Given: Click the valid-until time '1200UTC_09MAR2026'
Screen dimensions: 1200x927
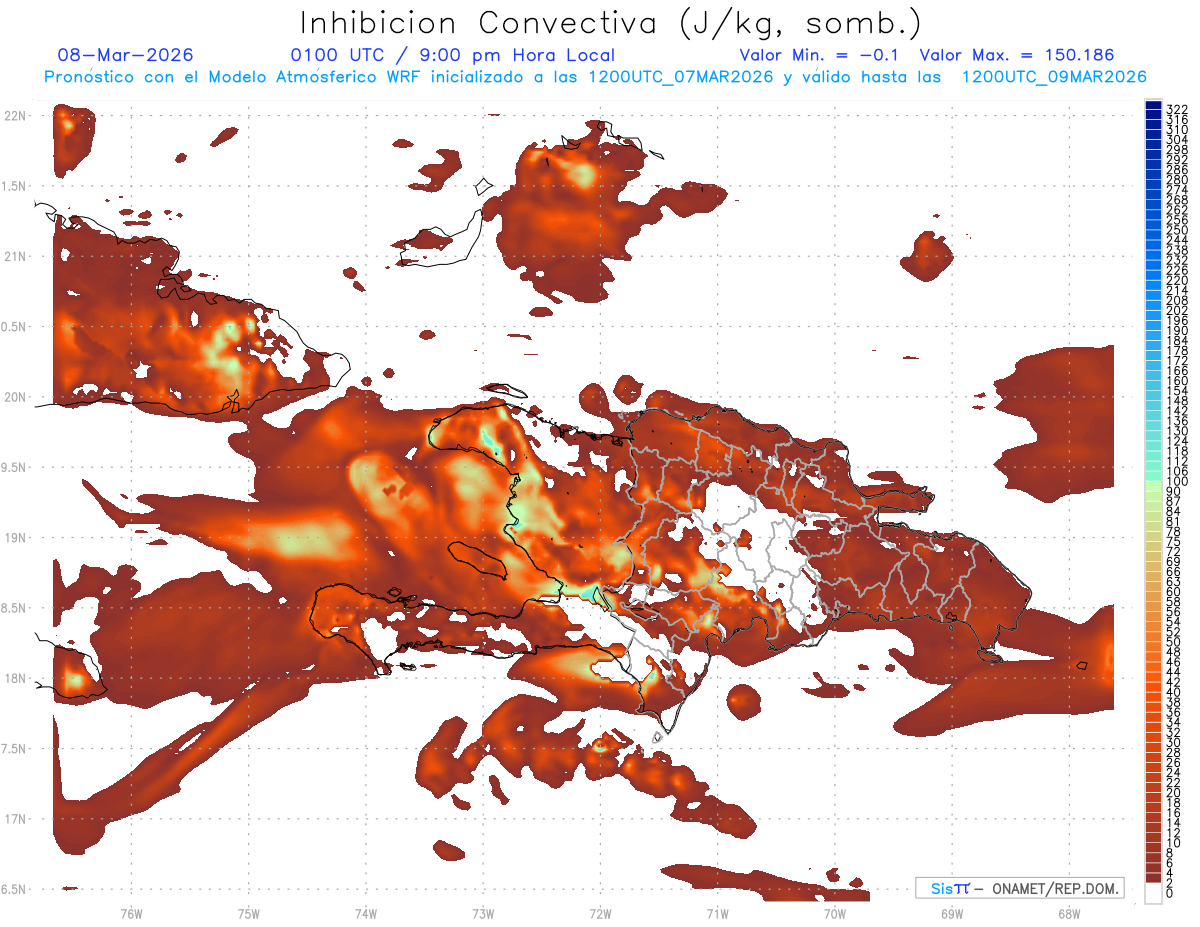Looking at the screenshot, I should (1054, 77).
